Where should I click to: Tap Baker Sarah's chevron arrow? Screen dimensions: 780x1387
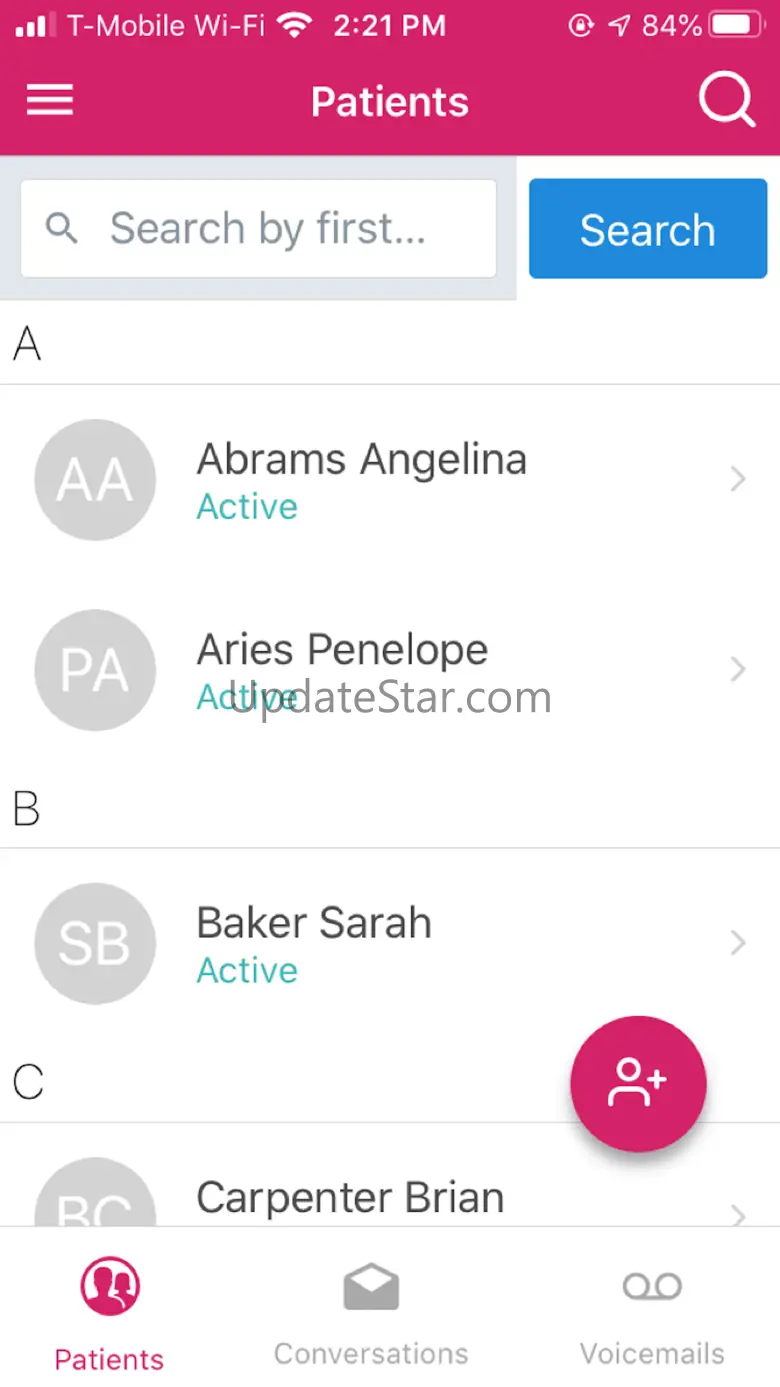point(738,942)
